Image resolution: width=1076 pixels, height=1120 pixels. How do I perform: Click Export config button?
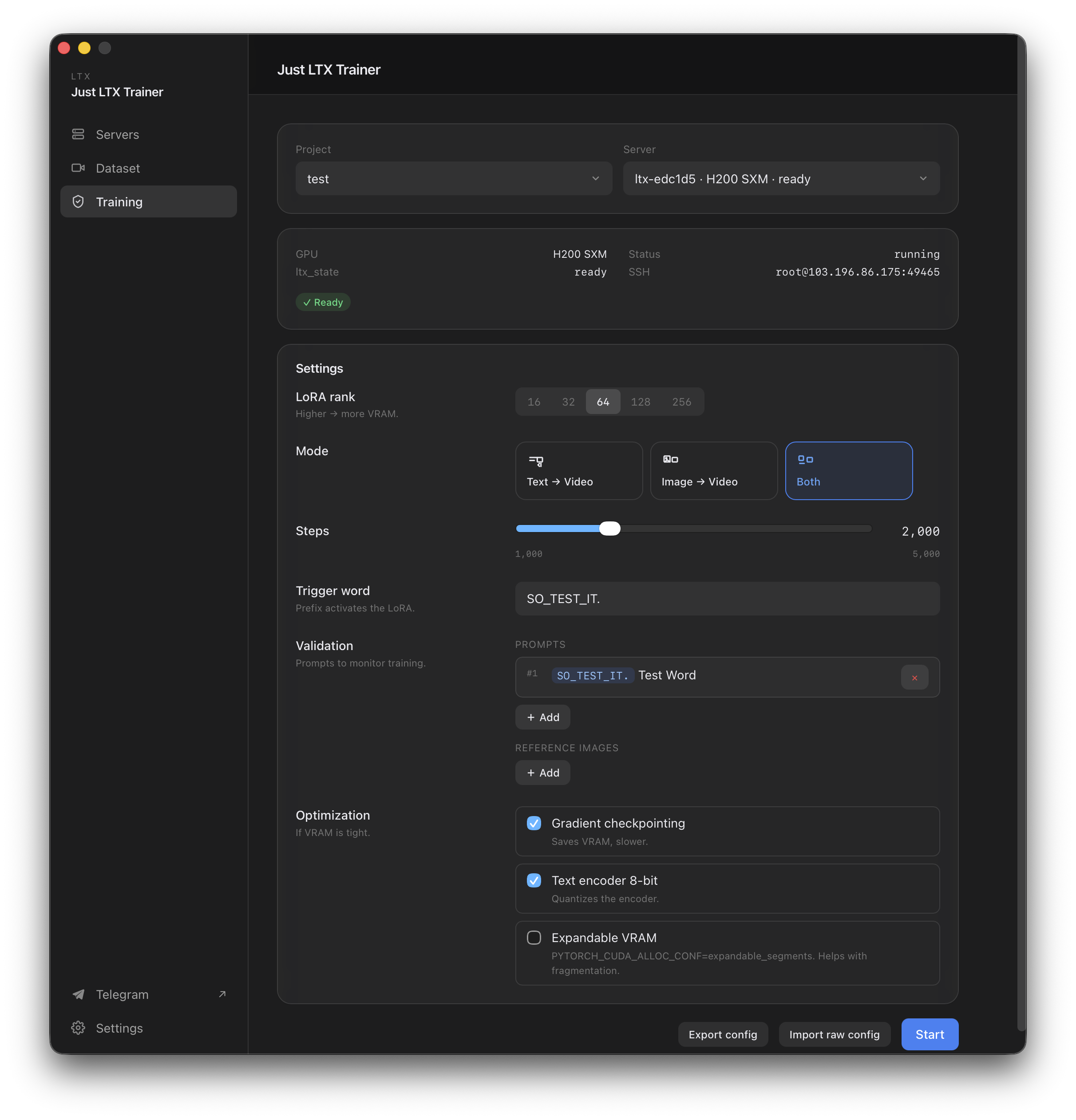click(x=723, y=1034)
